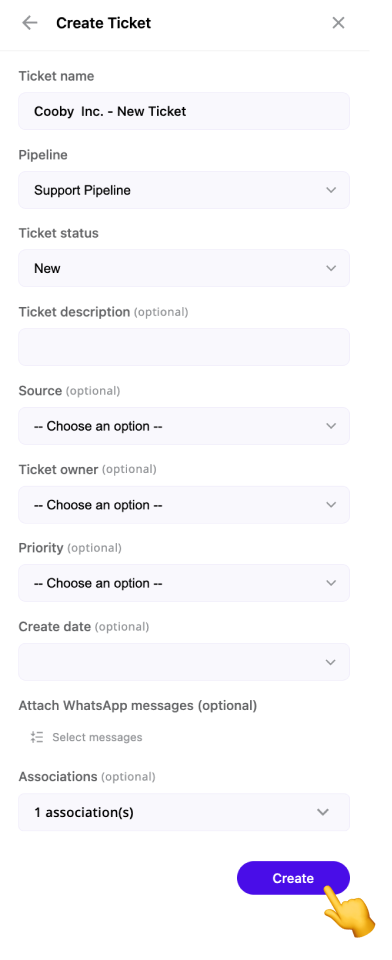Viewport: 392px width, 960px height.
Task: Click the Ticket status chevron arrow
Action: 331,268
